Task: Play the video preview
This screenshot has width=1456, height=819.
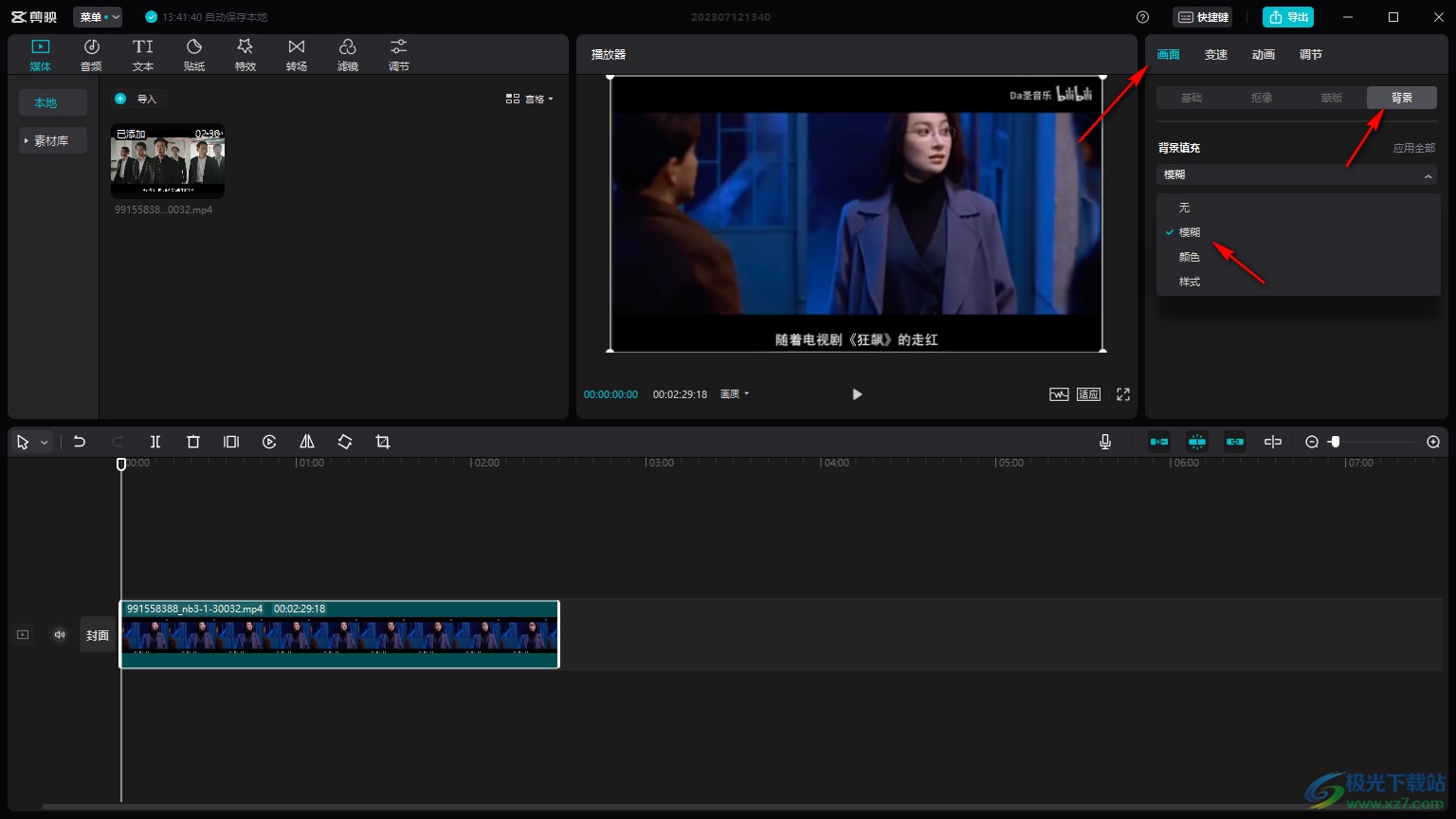Action: [857, 394]
